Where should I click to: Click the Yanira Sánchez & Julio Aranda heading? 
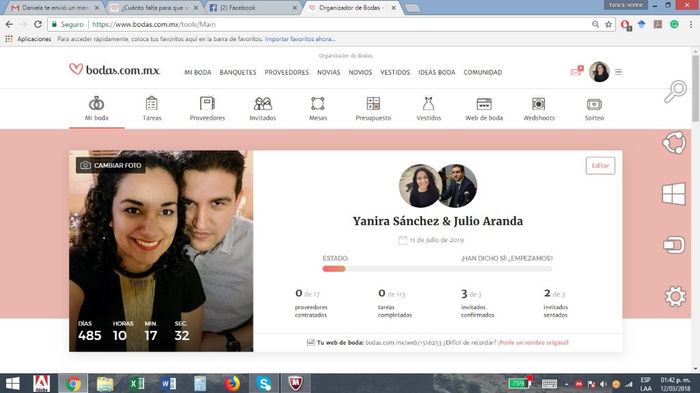[x=438, y=221]
